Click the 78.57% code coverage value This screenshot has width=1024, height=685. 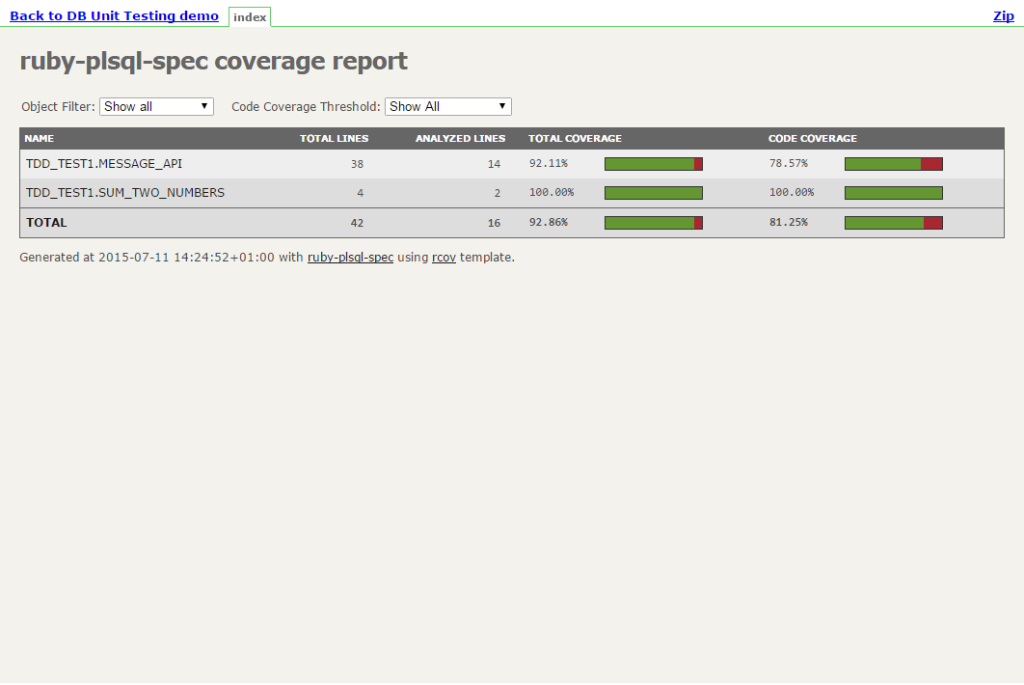[788, 163]
